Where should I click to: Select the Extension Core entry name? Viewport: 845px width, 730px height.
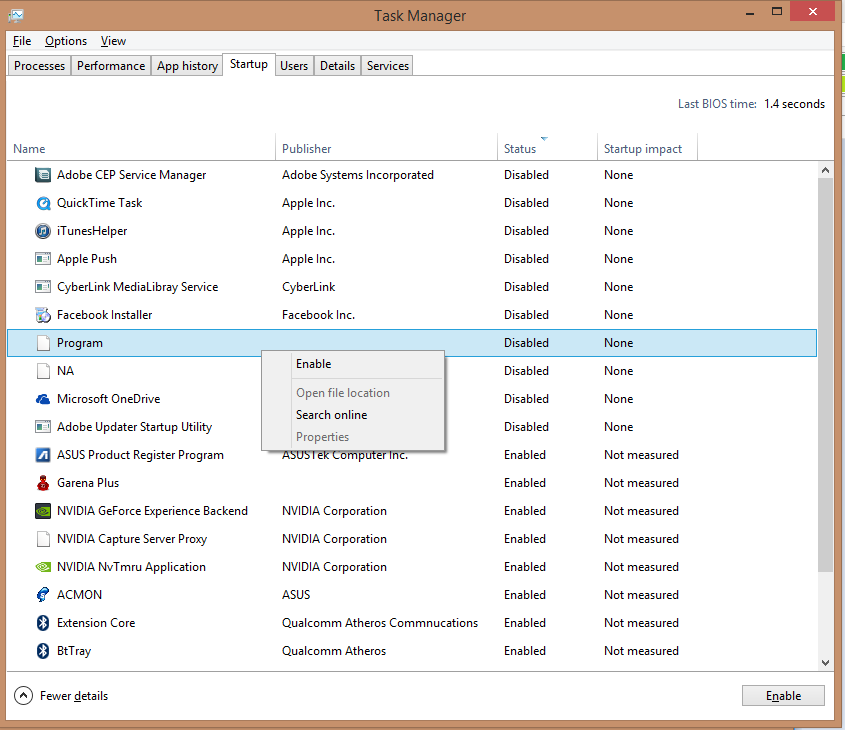pos(96,623)
